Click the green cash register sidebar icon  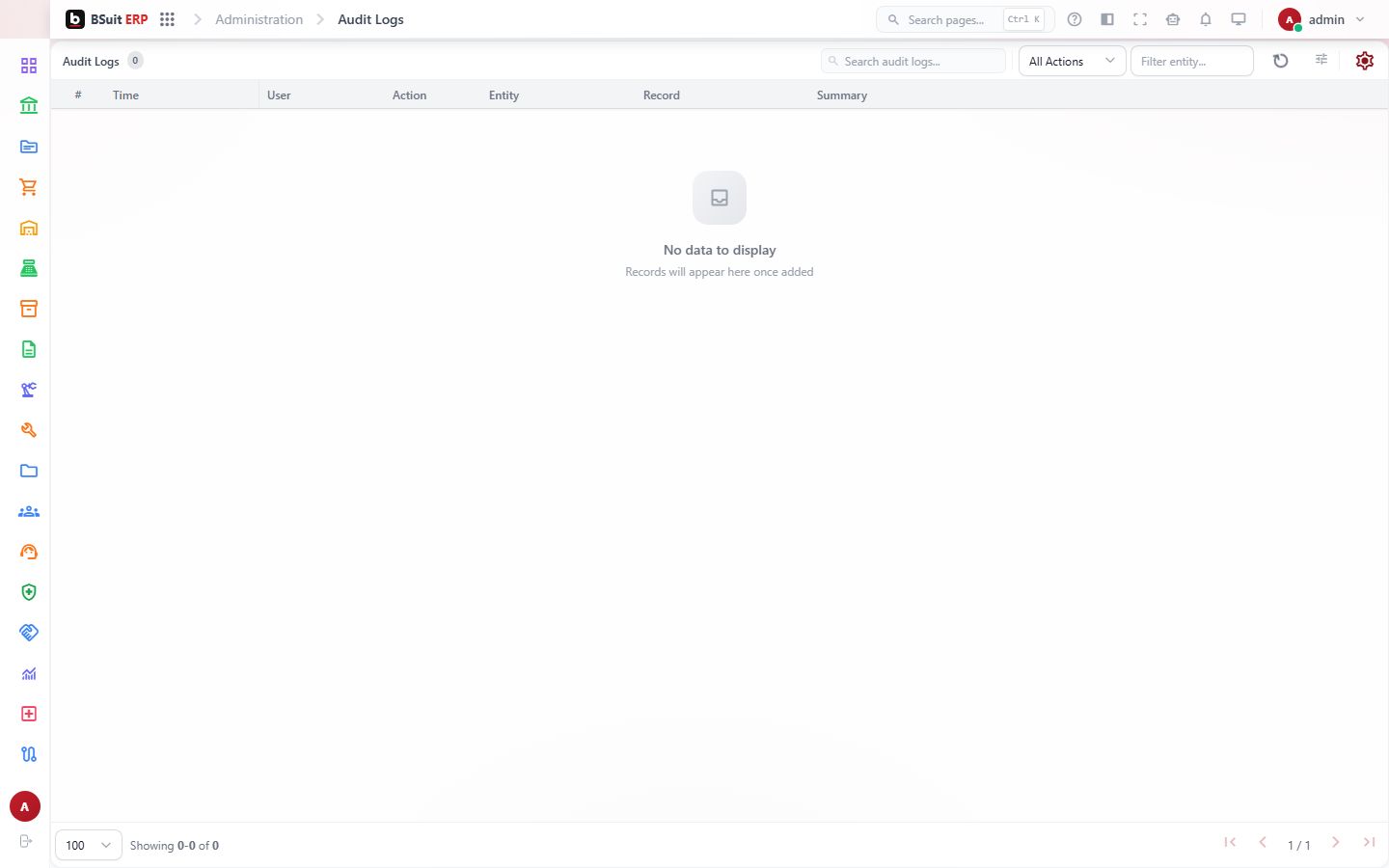[x=29, y=268]
